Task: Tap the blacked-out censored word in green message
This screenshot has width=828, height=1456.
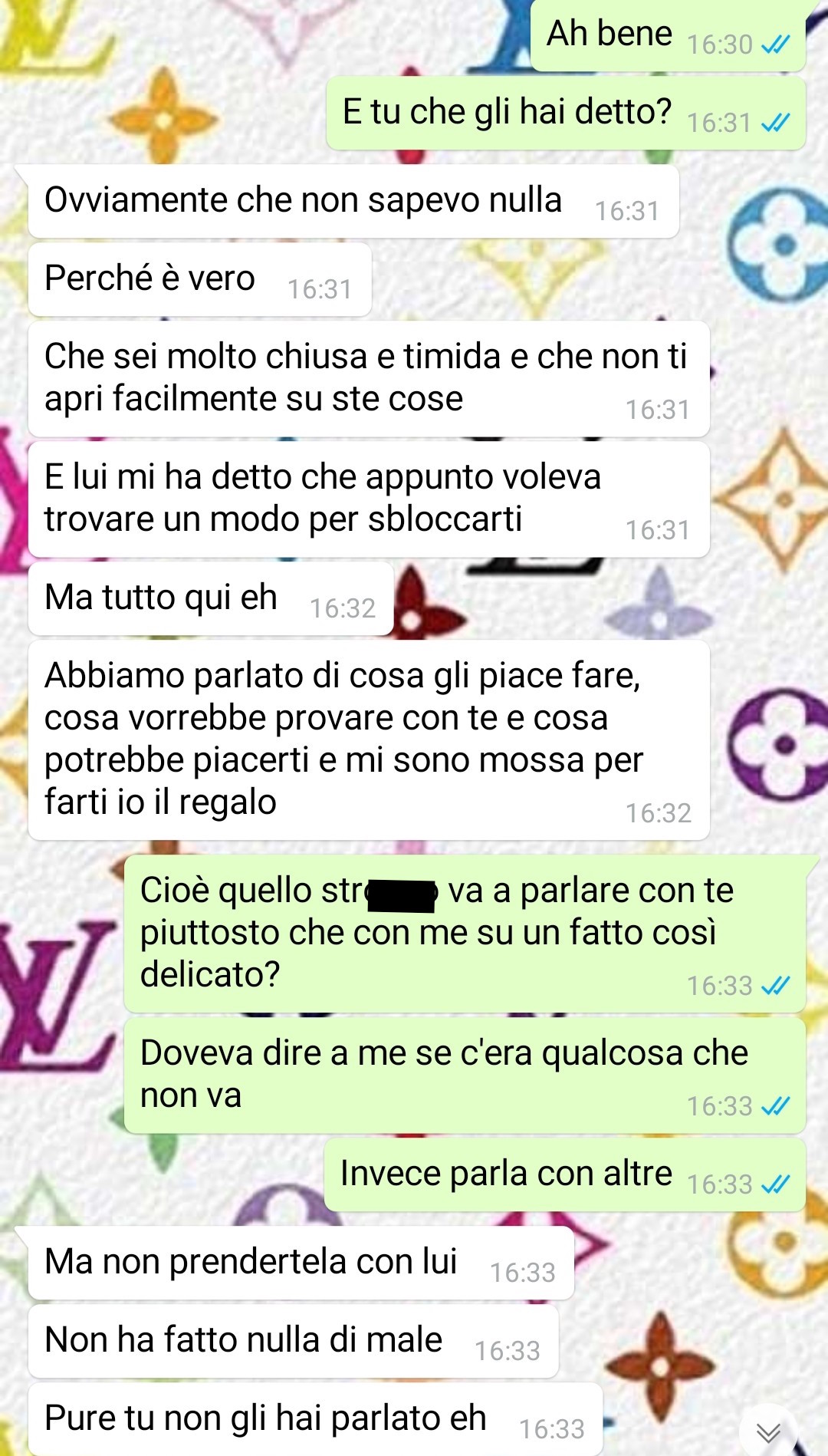Action: coord(402,895)
